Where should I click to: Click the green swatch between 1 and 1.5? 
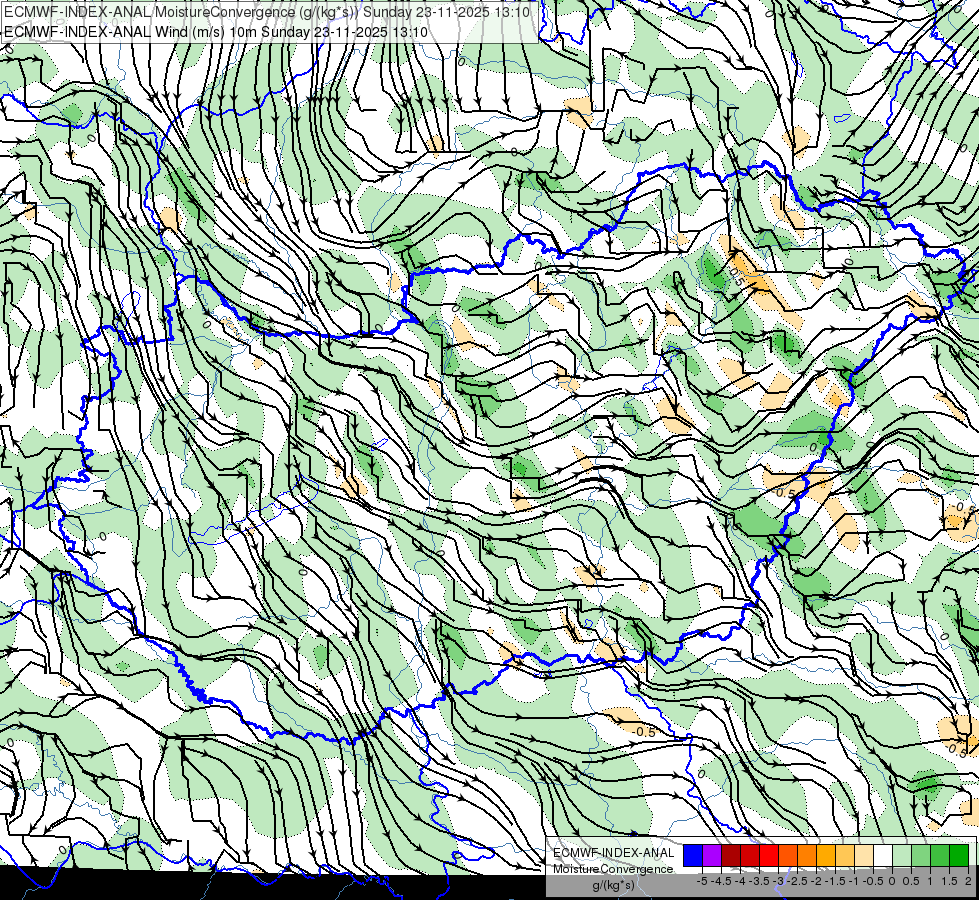click(x=940, y=856)
